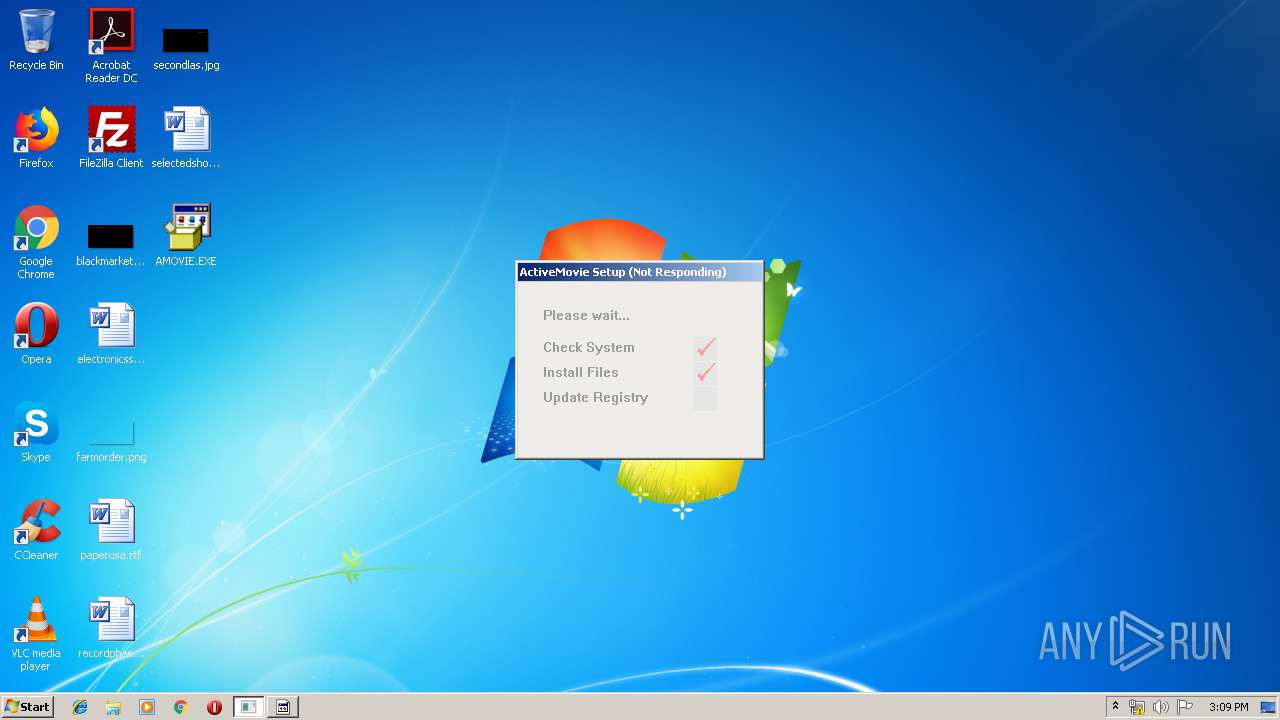Open Internet Explorer in the taskbar
The width and height of the screenshot is (1280, 720).
point(80,707)
